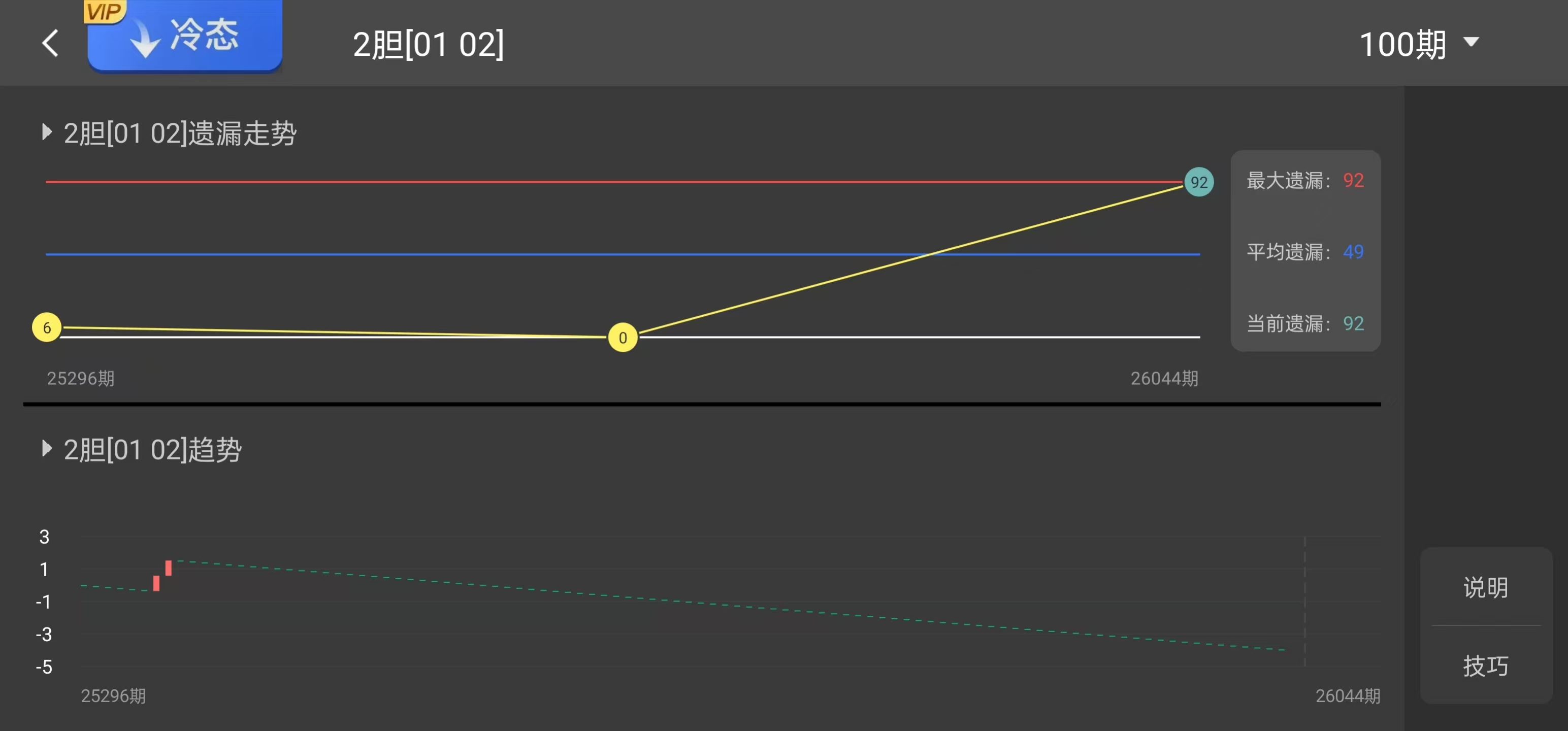The width and height of the screenshot is (1568, 731).
Task: Select the yellow 6 data point
Action: pyautogui.click(x=47, y=327)
